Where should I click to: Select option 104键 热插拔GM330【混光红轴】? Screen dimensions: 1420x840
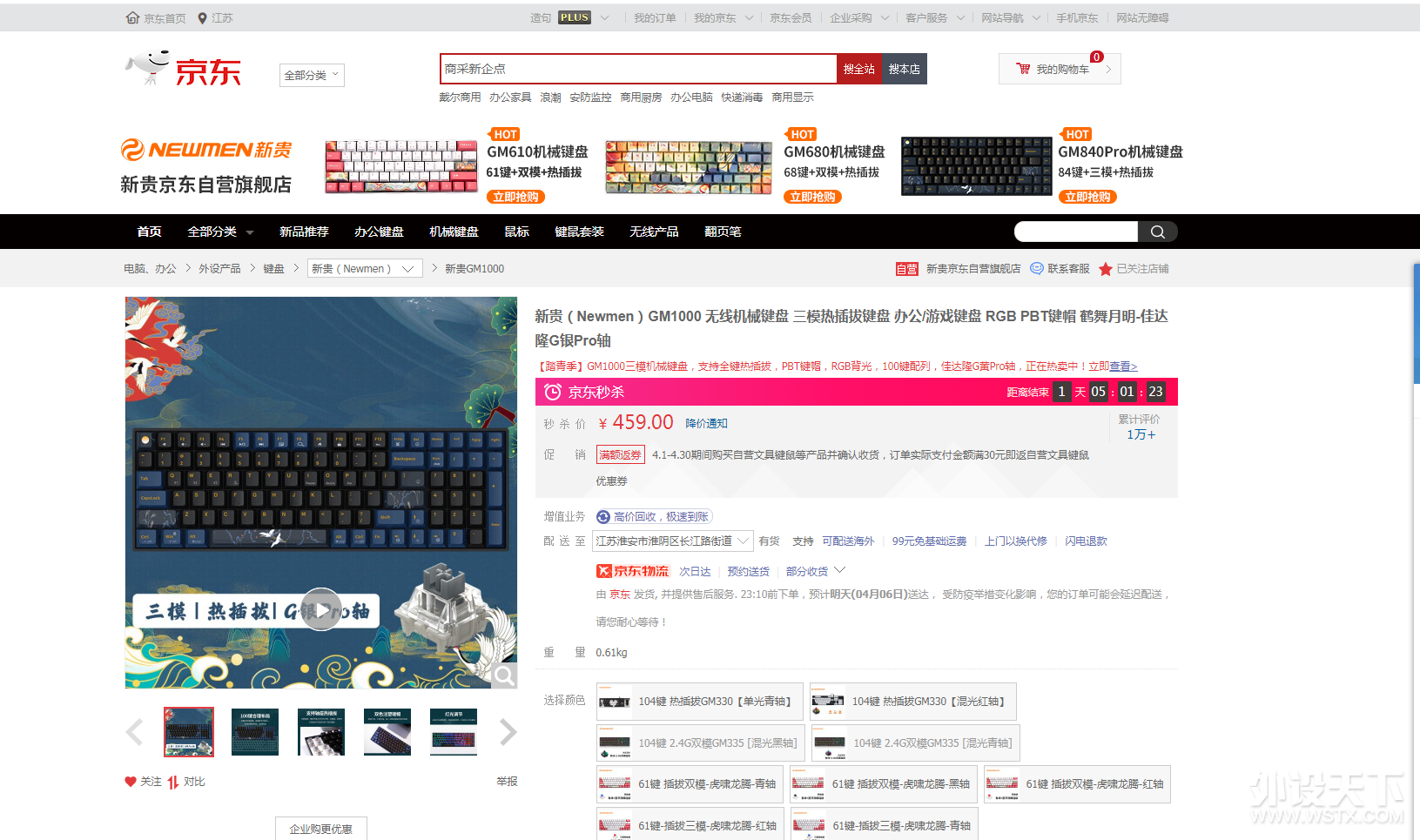[x=913, y=702]
